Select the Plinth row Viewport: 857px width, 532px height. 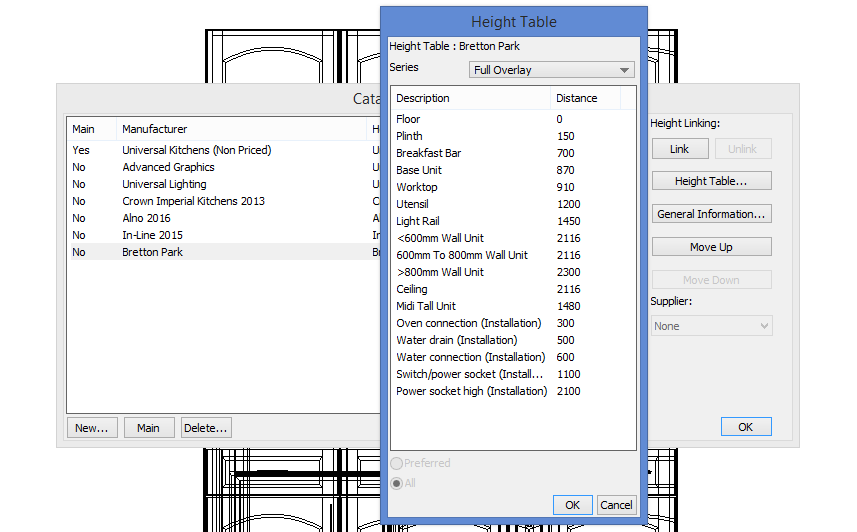click(x=513, y=136)
